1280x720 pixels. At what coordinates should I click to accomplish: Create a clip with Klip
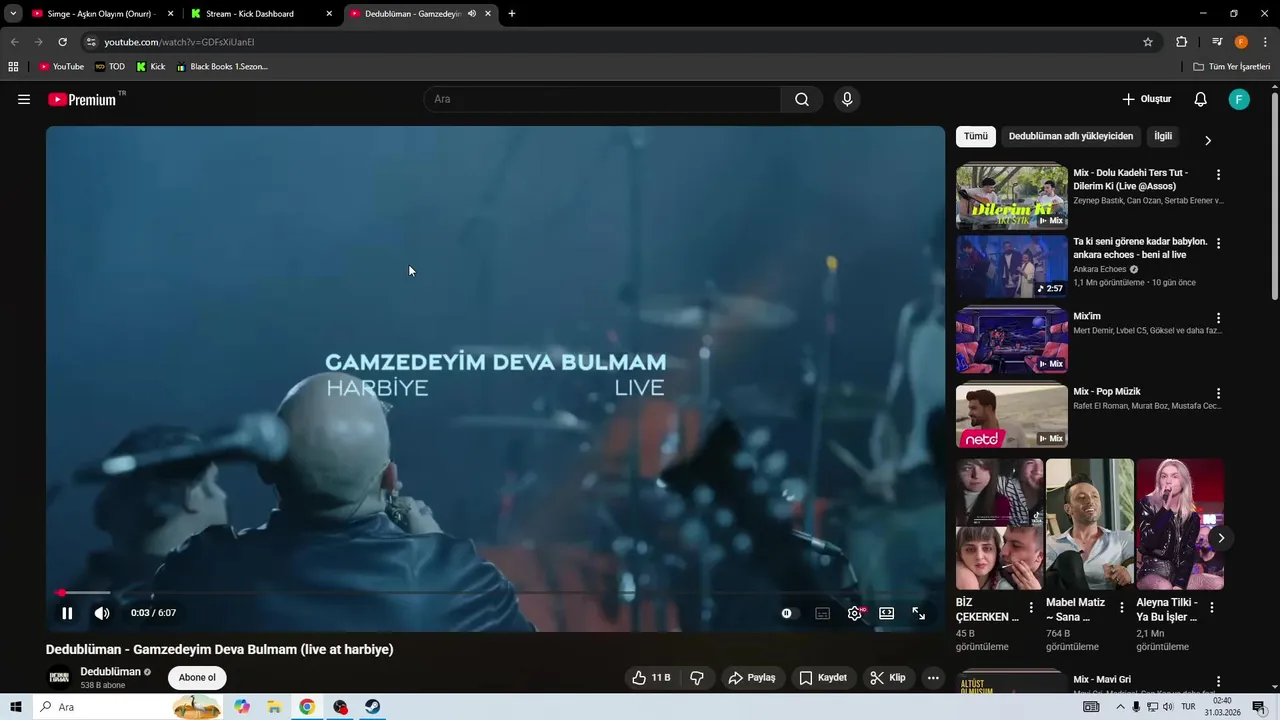point(888,678)
